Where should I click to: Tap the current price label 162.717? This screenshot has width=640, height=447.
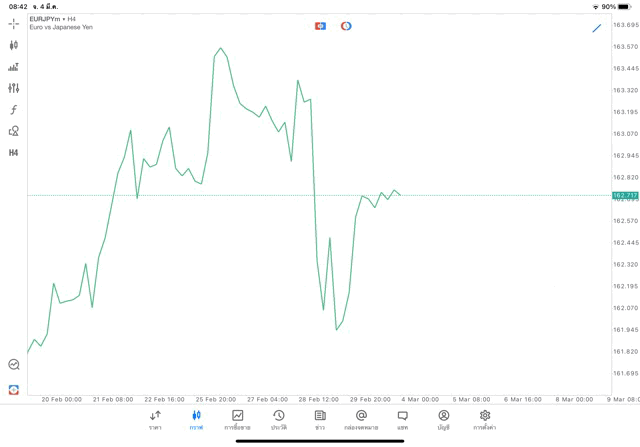(625, 195)
